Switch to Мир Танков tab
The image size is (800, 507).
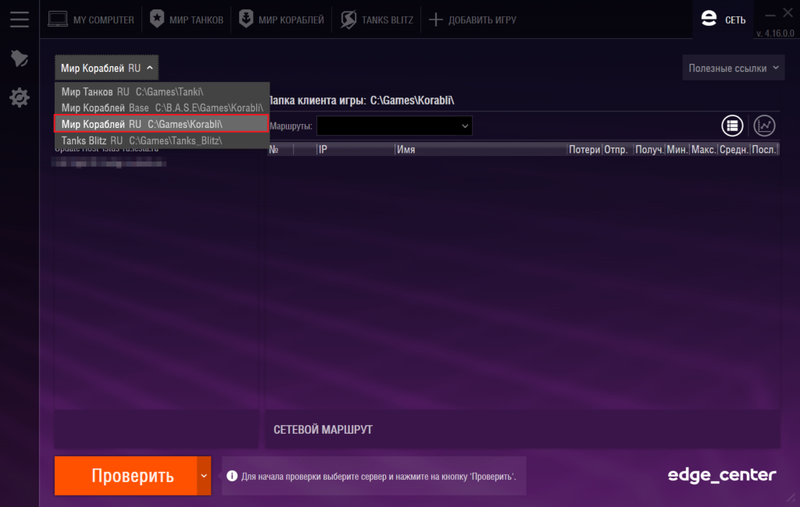(x=187, y=19)
